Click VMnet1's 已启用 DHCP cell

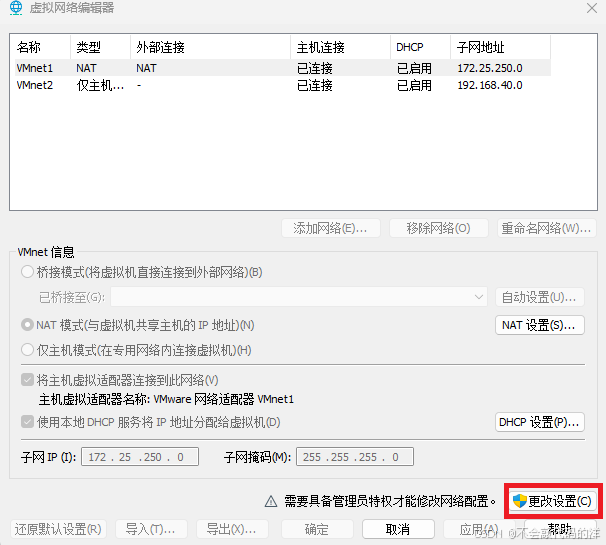coord(414,68)
